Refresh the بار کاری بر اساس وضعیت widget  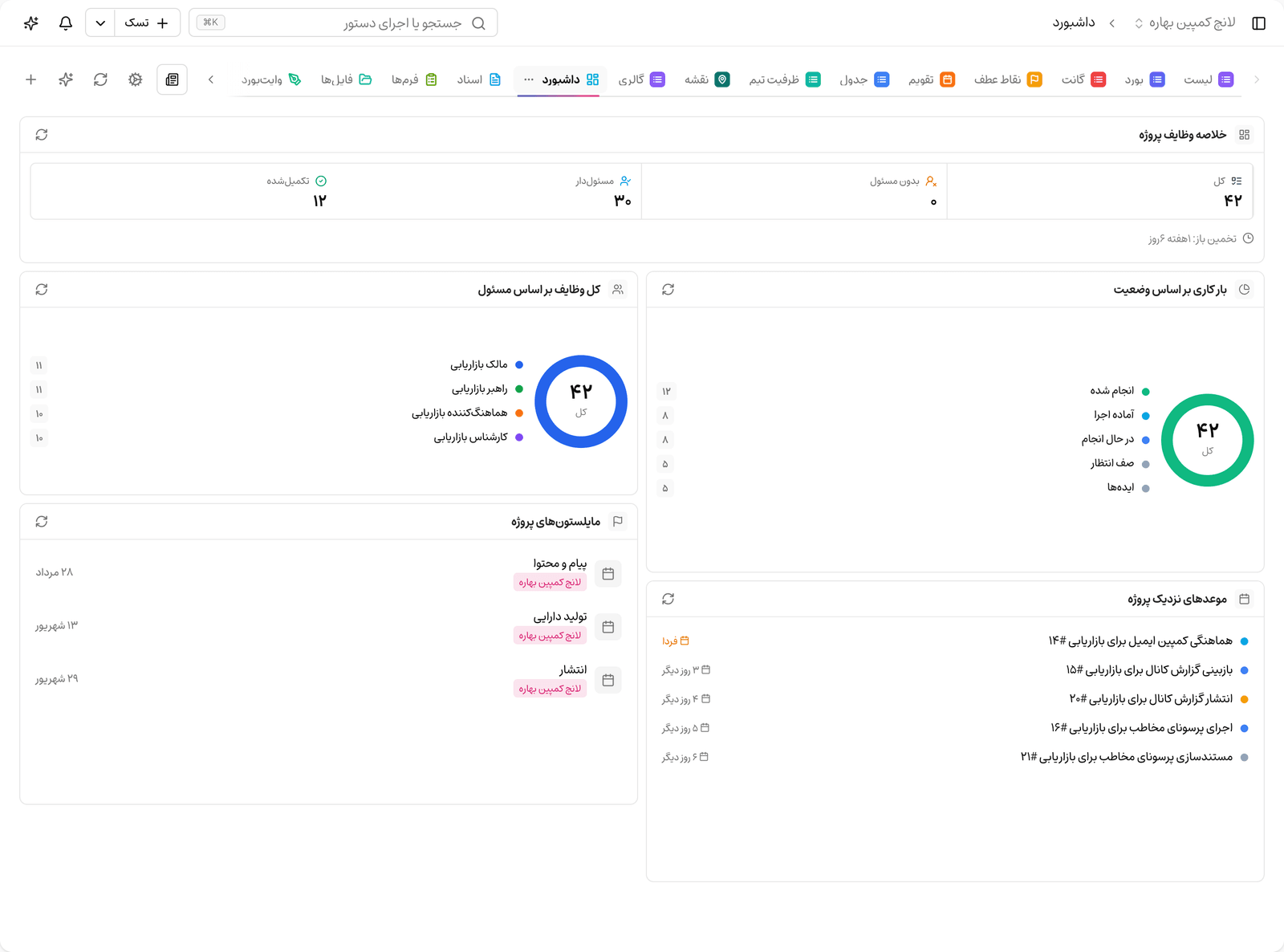click(668, 289)
